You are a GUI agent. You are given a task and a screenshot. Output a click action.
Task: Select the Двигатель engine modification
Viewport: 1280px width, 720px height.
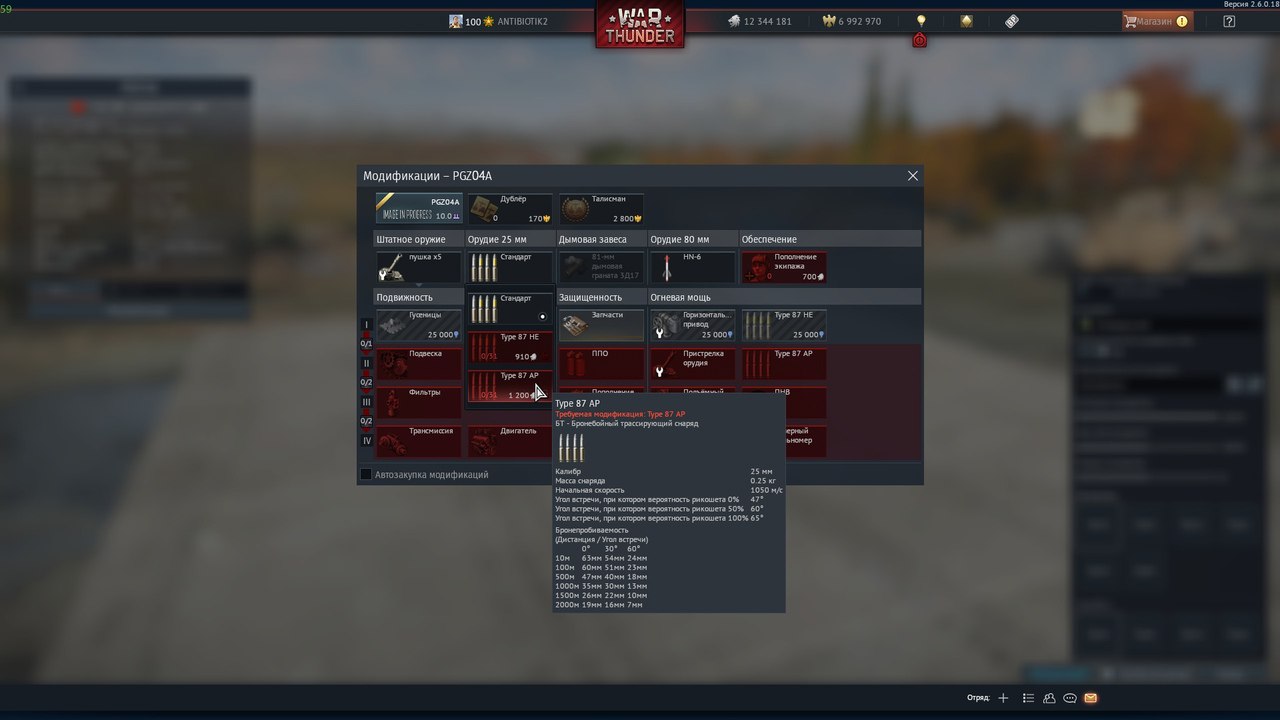[510, 441]
